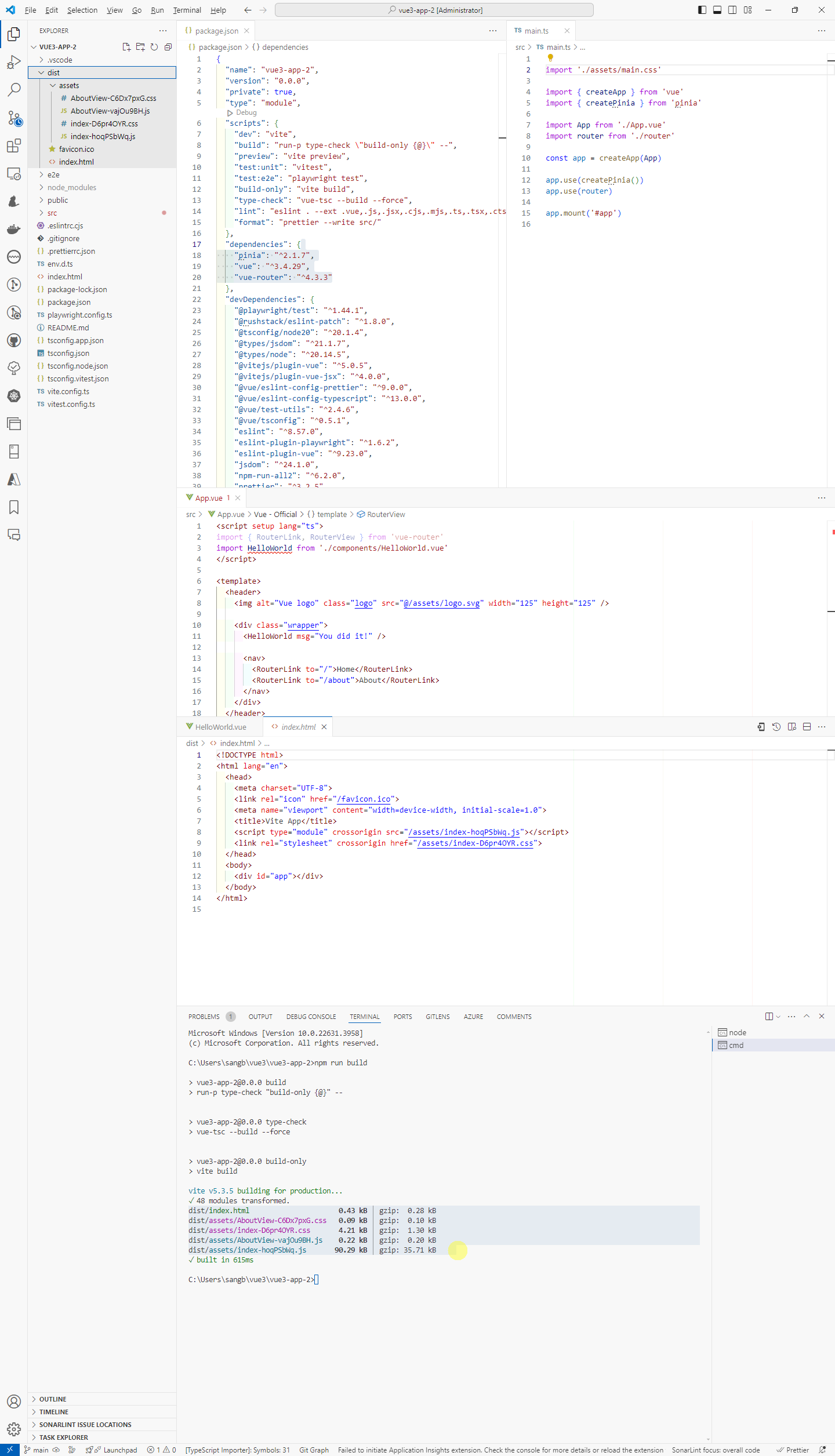Create a new folder in the explorer
The image size is (835, 1456).
(140, 47)
